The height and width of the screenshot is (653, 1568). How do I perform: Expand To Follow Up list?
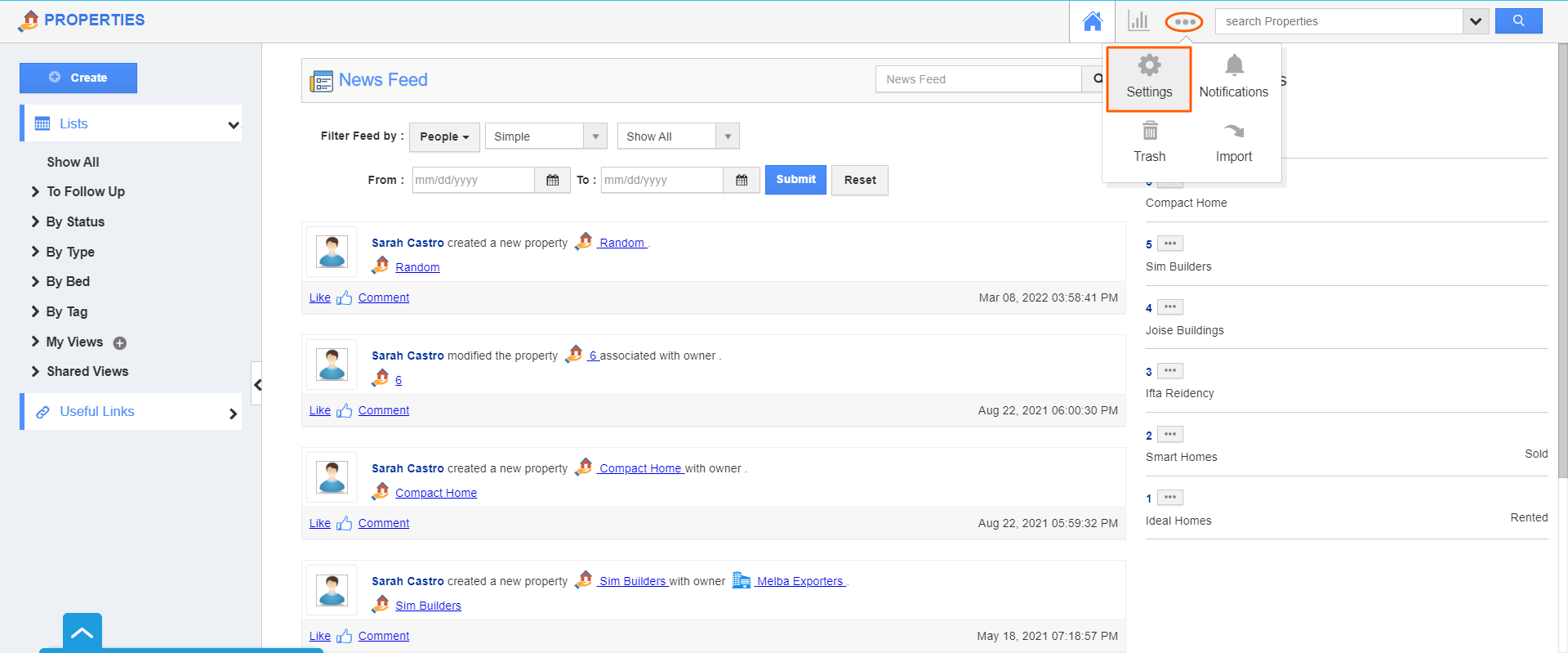coord(35,191)
